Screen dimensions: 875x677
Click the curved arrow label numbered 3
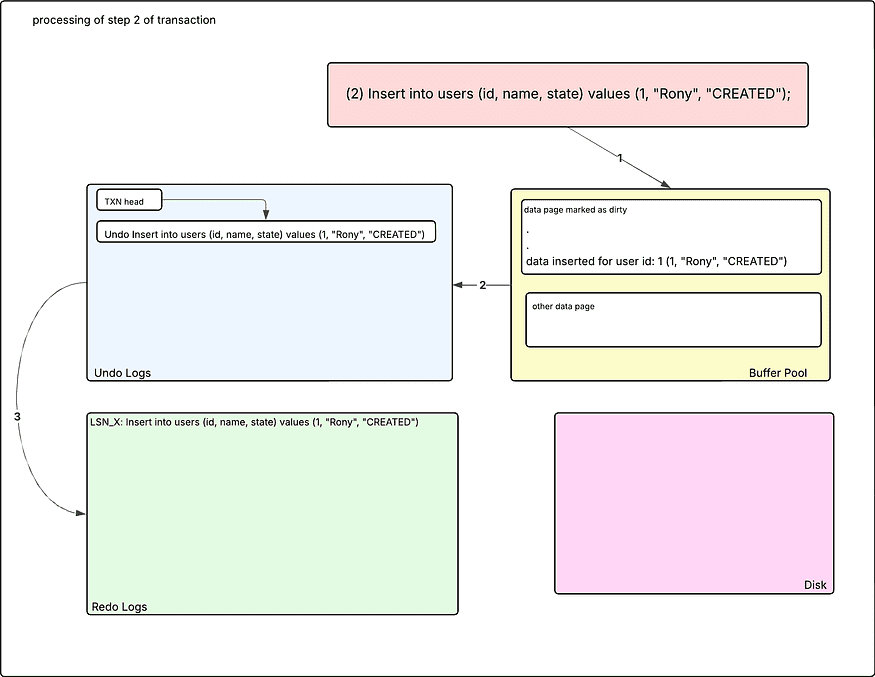18,415
